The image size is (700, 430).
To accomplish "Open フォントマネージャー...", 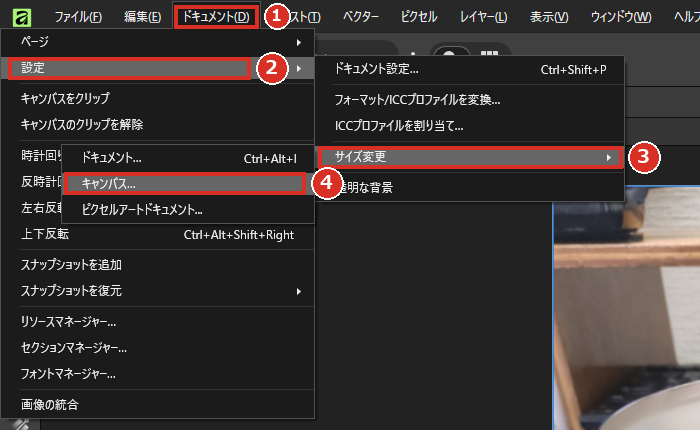I will [x=158, y=374].
